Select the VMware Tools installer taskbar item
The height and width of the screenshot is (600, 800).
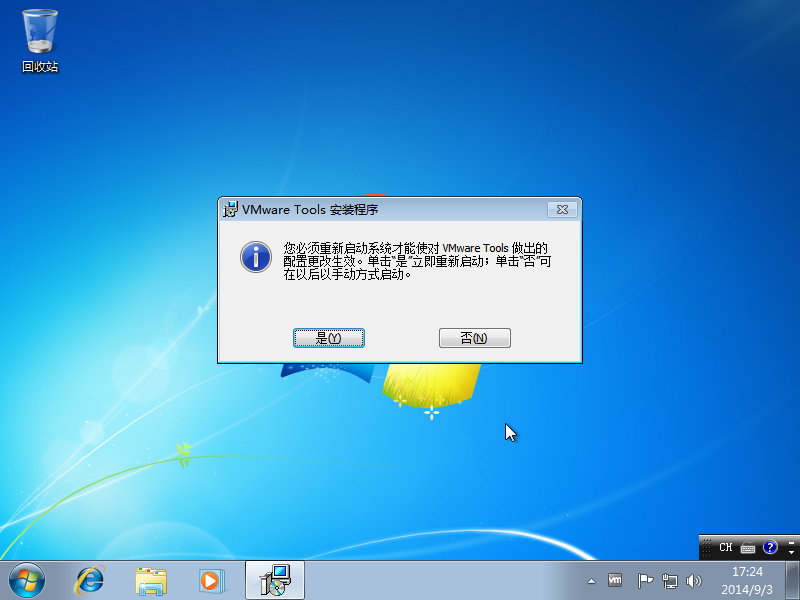click(x=275, y=580)
